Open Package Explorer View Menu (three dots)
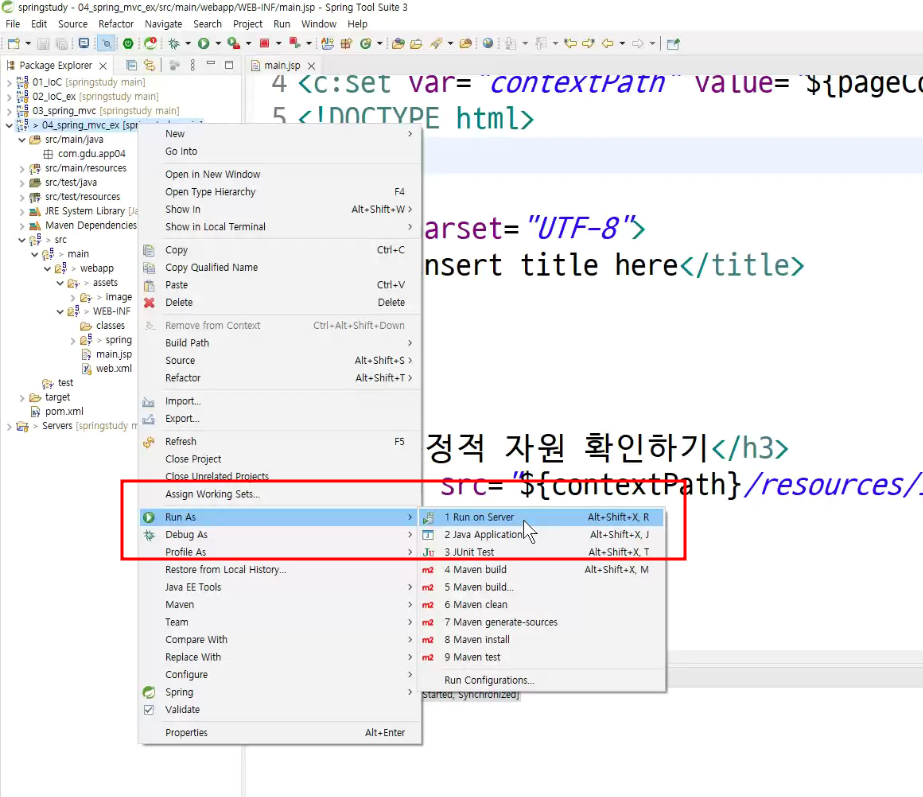Viewport: 923px width, 797px height. 192,65
